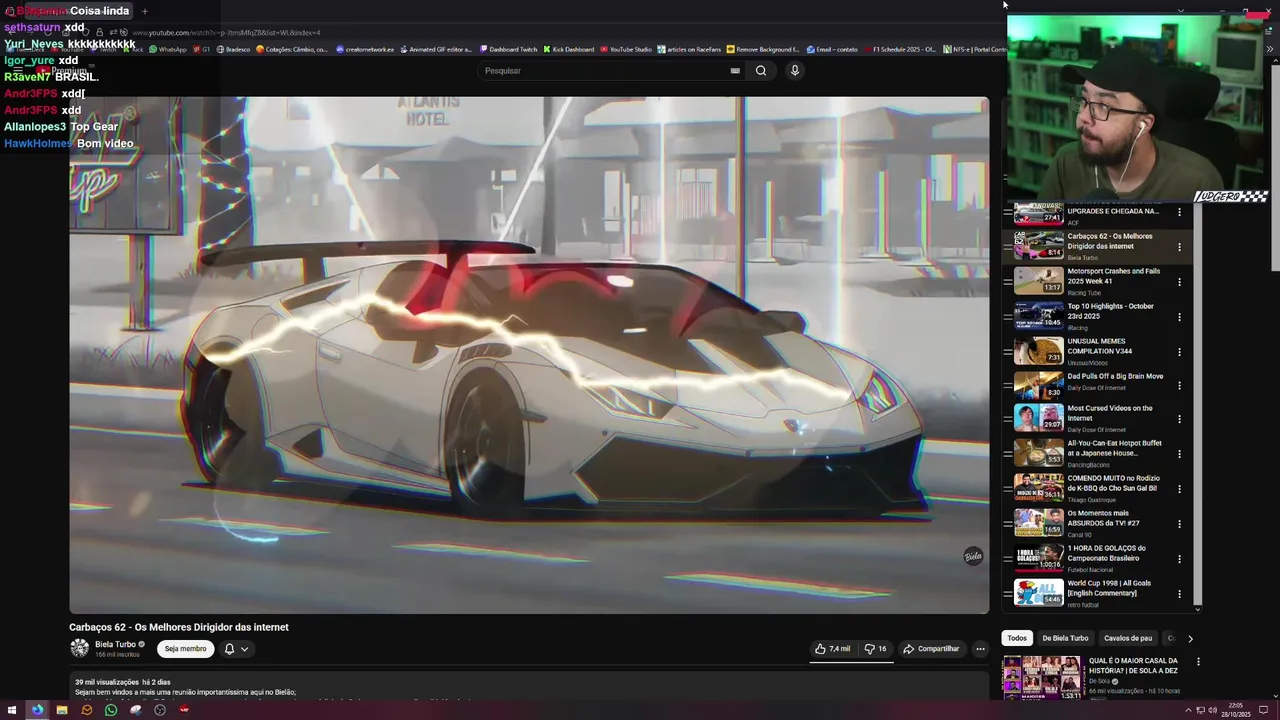
Task: Open the creatornetwork.ea bookmark
Action: point(365,49)
